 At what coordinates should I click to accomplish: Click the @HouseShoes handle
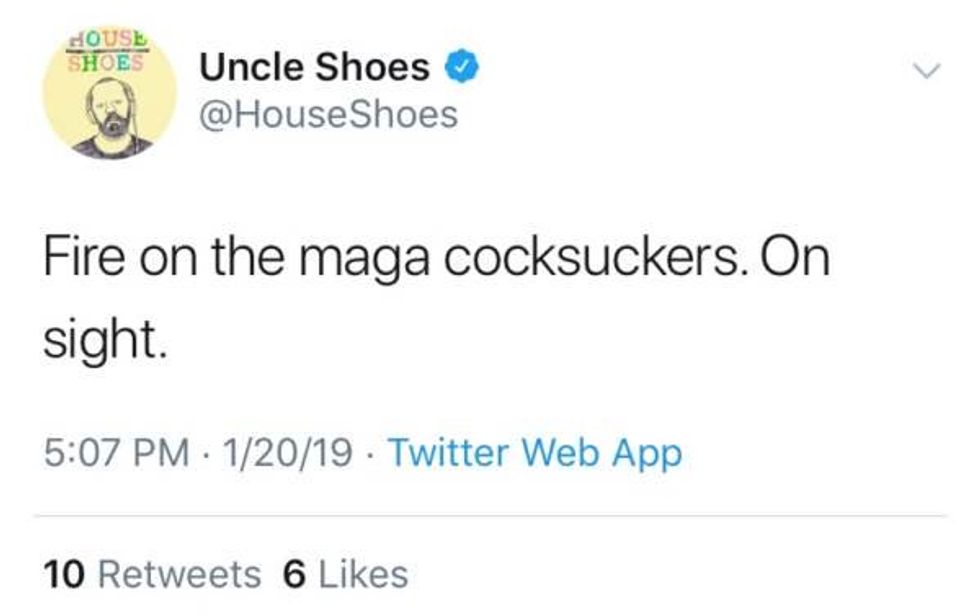coord(329,115)
